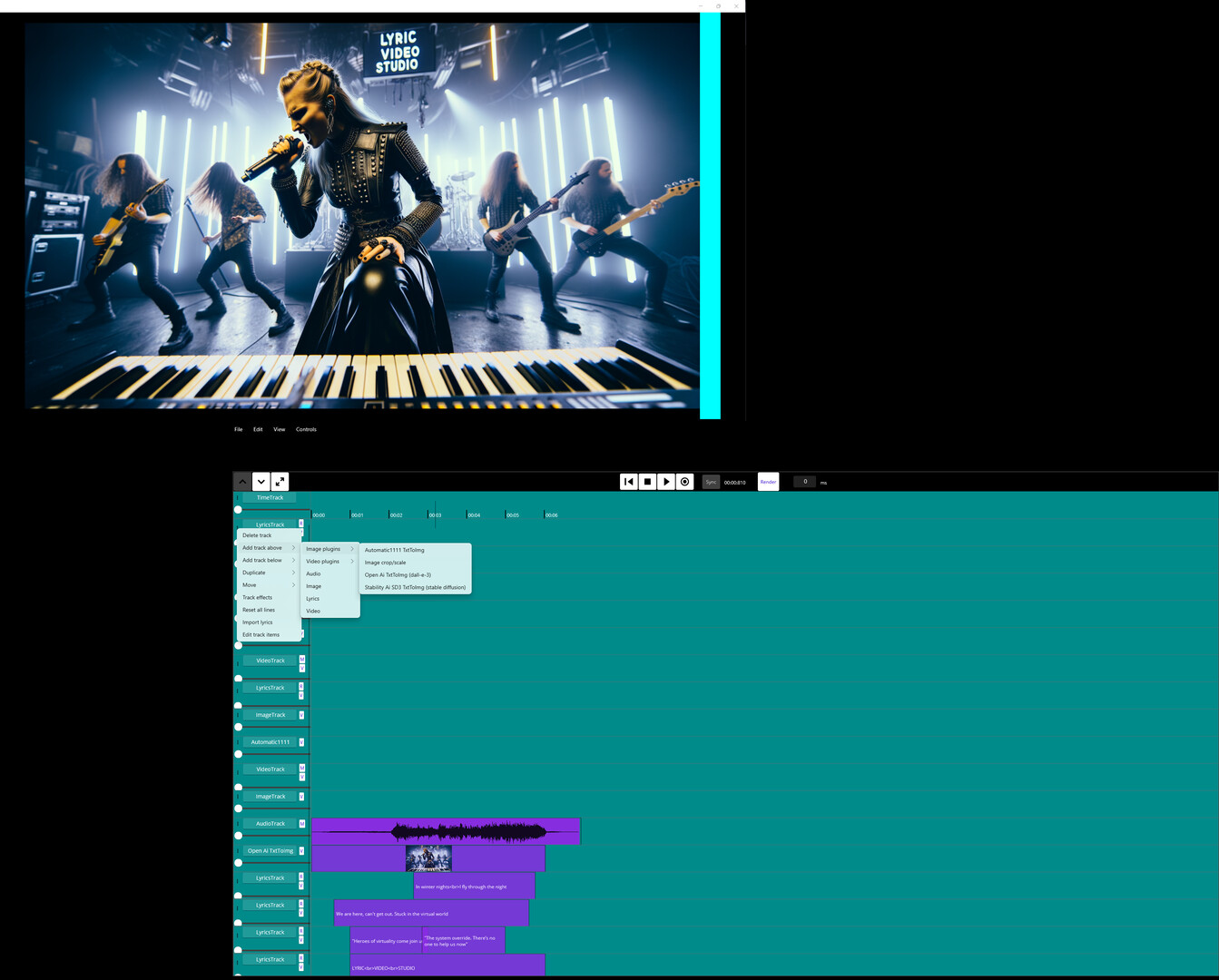The width and height of the screenshot is (1219, 980).
Task: Select the 'In winter nights' lyric clip
Action: [x=474, y=886]
